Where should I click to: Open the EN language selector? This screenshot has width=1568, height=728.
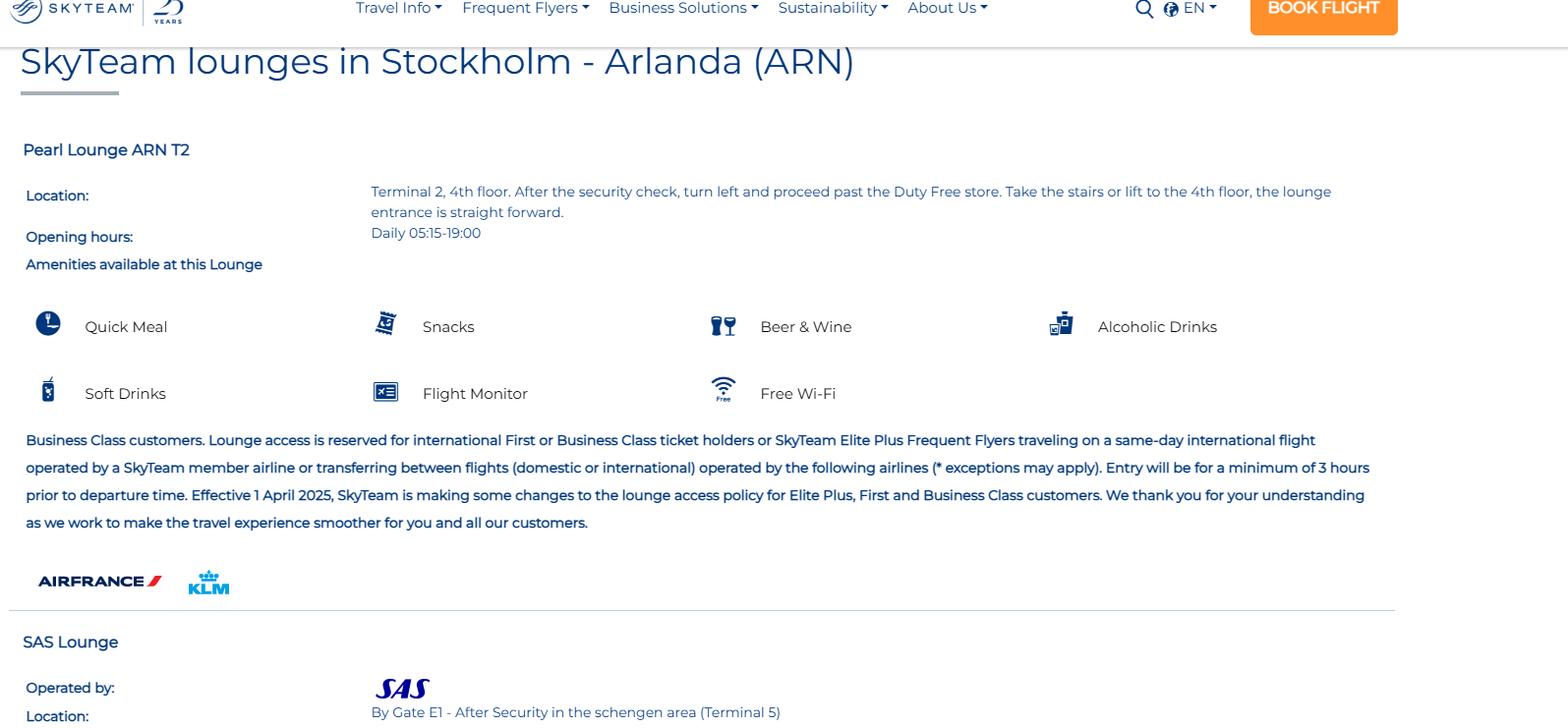click(1199, 8)
